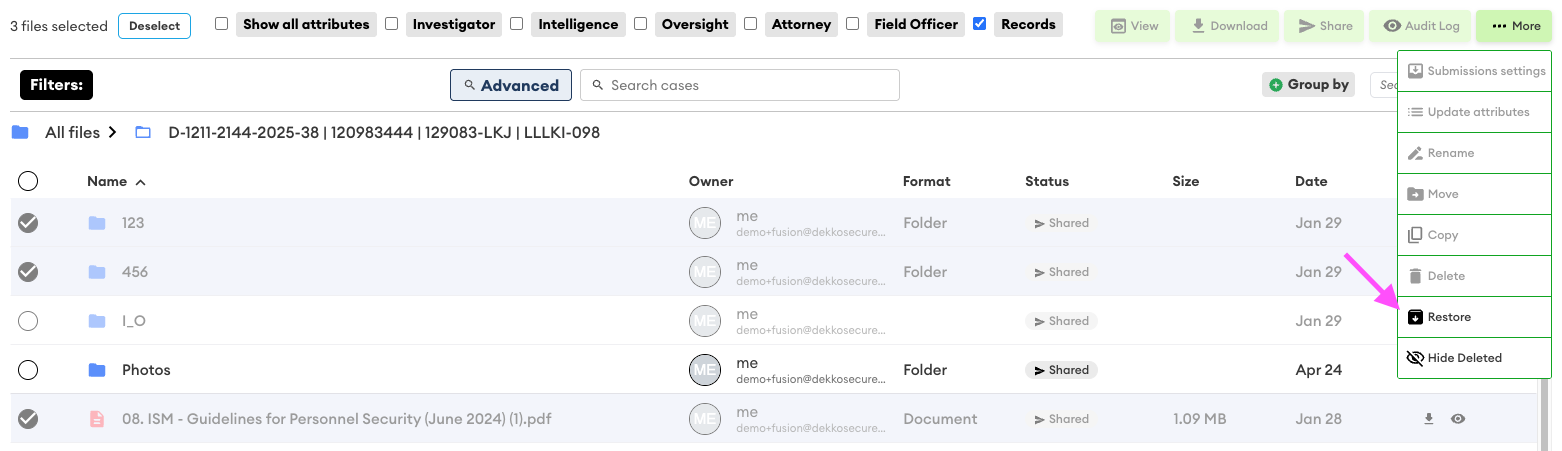
Task: Choose Submissions settings from More menu
Action: tap(1474, 71)
